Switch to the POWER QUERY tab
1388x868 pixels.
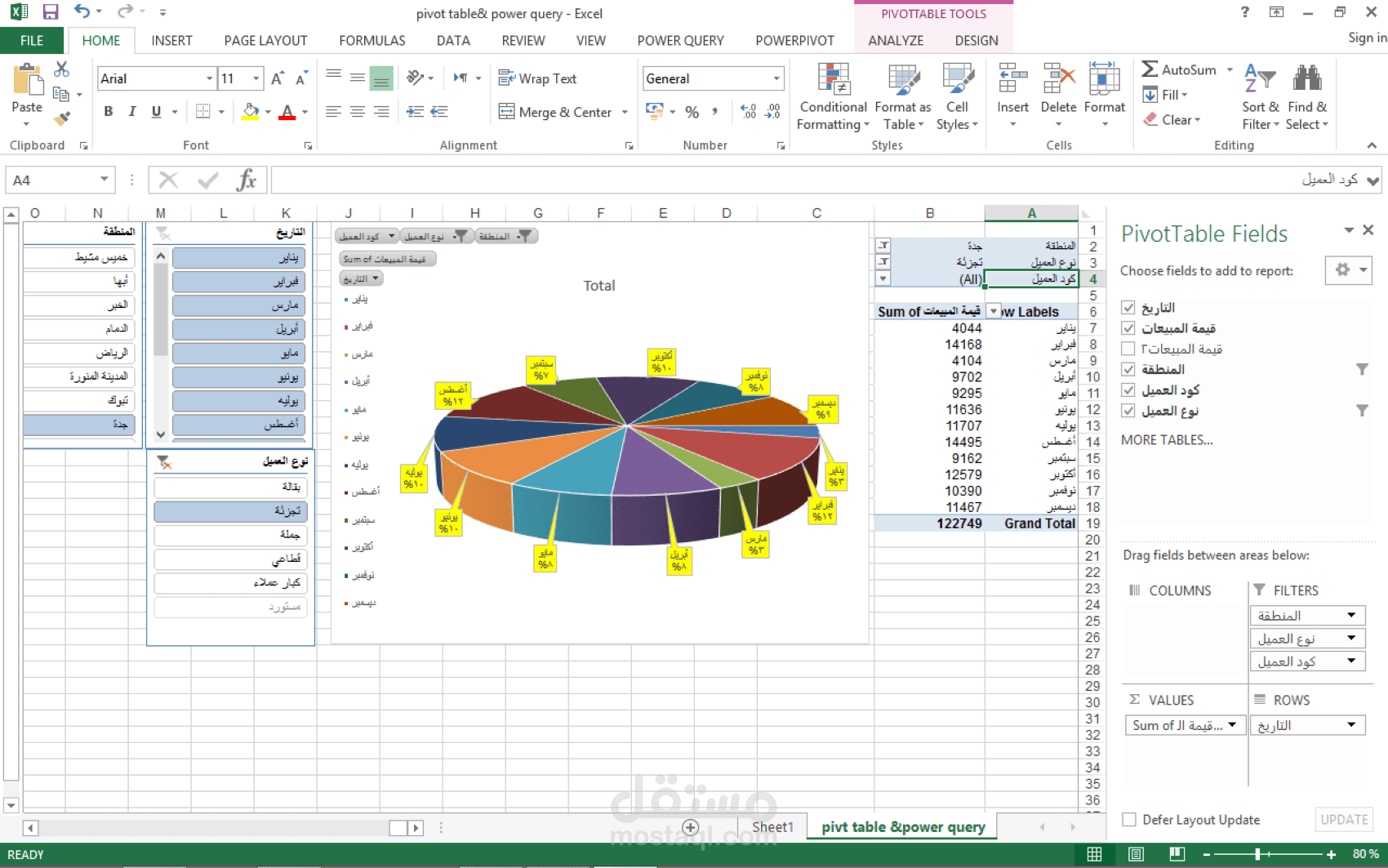click(680, 40)
